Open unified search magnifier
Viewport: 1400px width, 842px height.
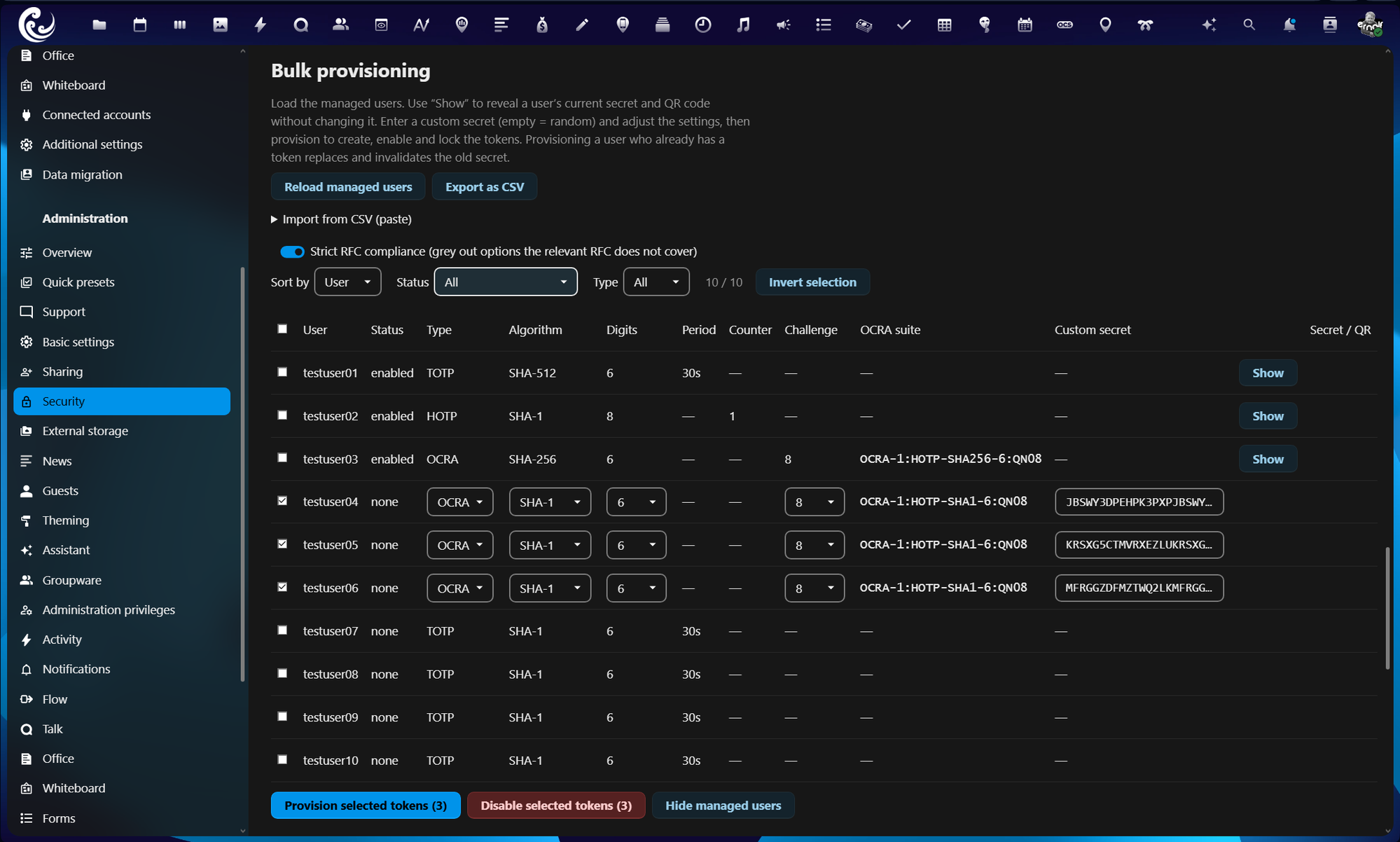(x=1249, y=25)
